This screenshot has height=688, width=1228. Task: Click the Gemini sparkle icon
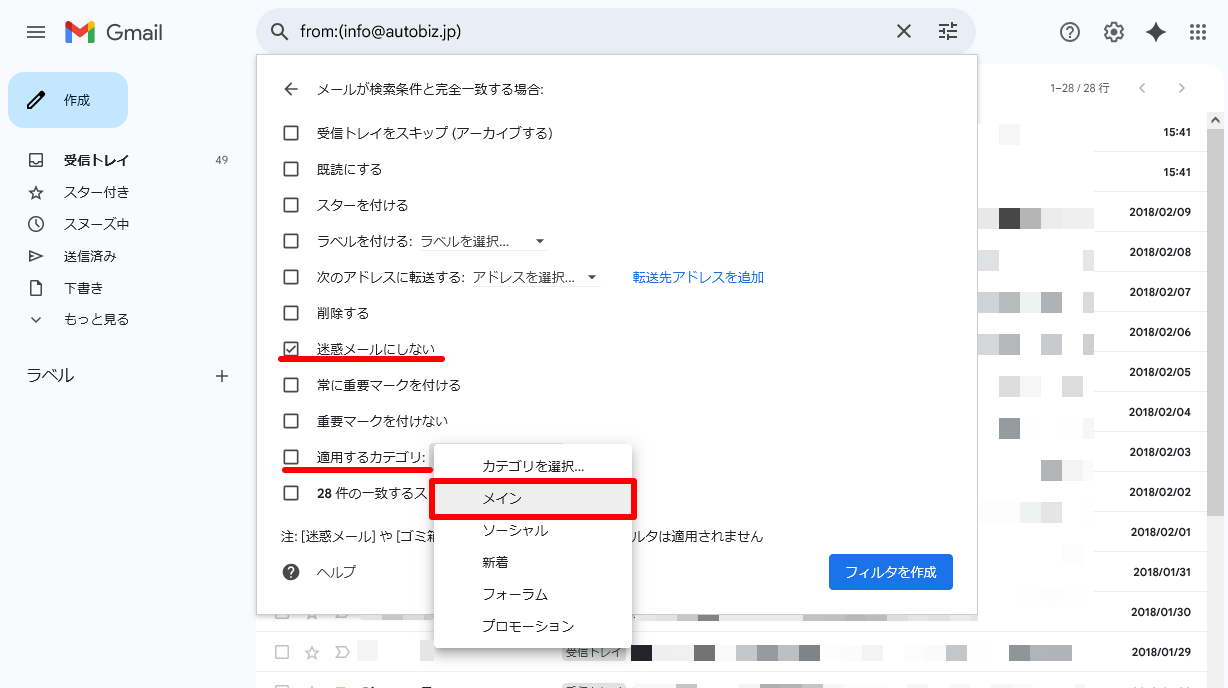click(1156, 32)
